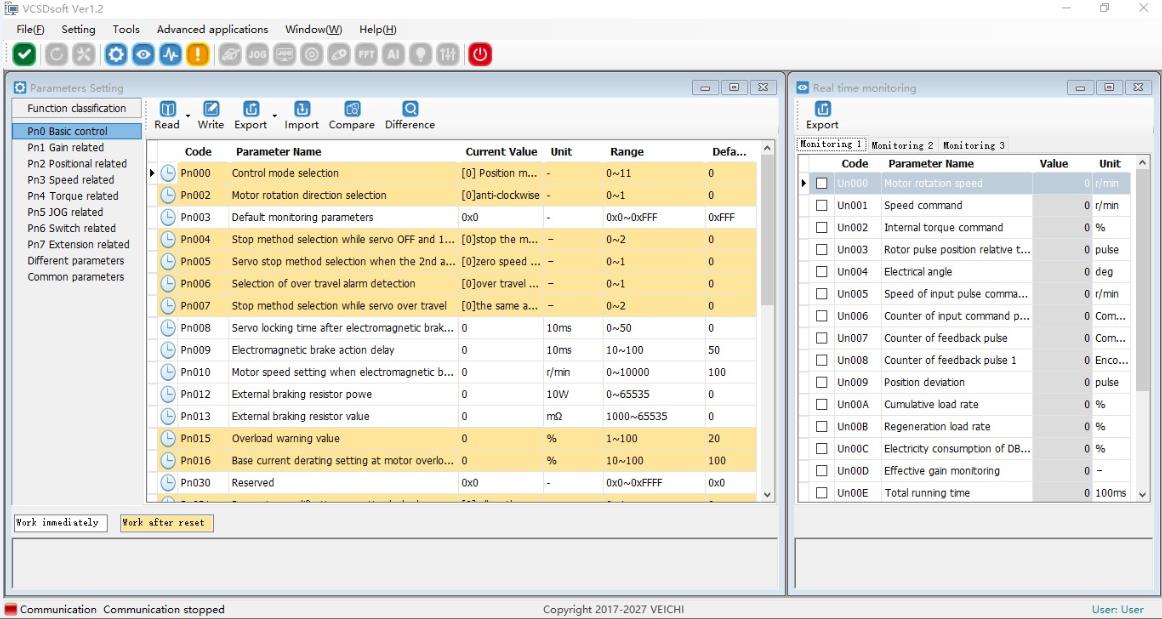Check the Un004 Electrical angle box
1162x619 pixels.
[x=821, y=272]
